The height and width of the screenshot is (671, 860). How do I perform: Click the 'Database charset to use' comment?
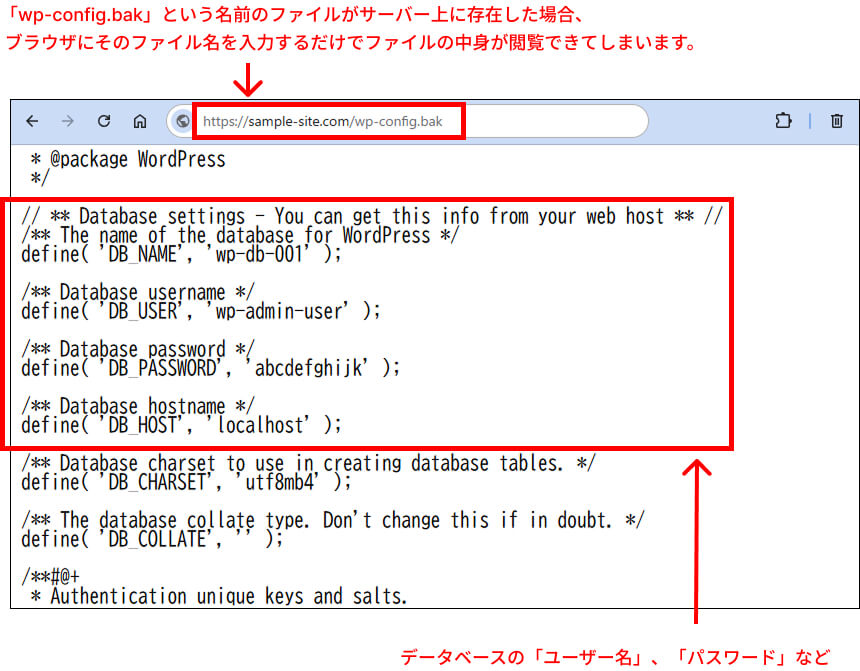(x=308, y=464)
